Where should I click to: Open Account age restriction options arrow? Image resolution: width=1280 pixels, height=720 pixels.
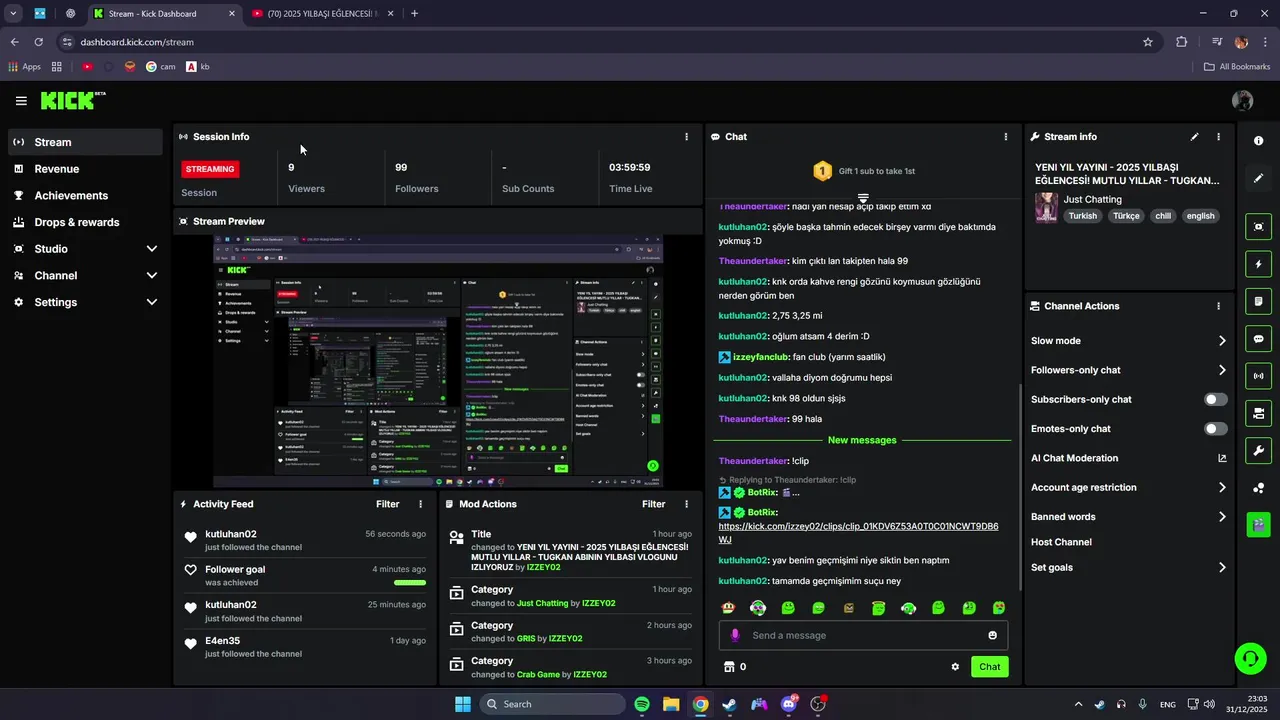[1222, 488]
